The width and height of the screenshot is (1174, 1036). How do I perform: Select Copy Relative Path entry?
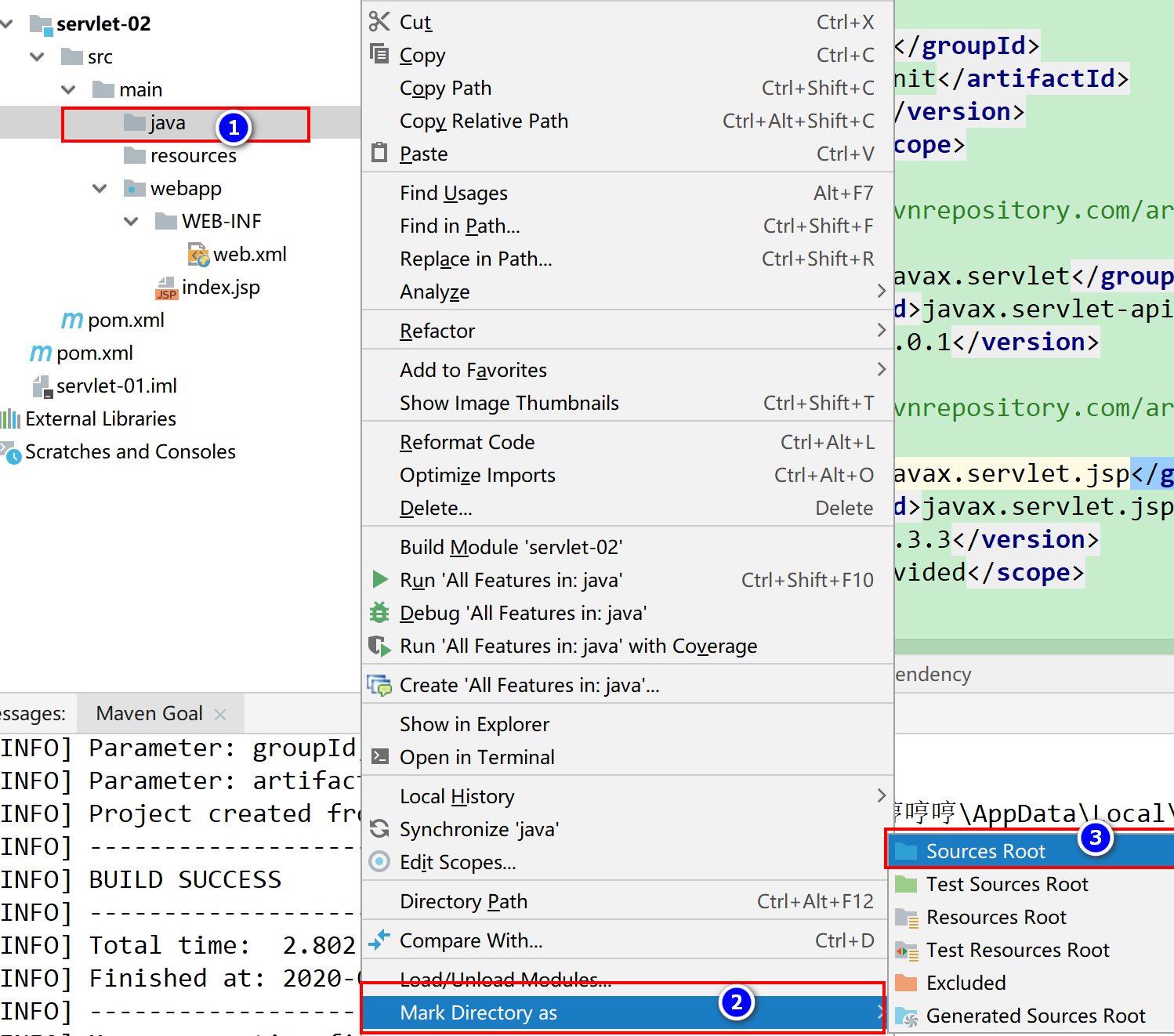tap(627, 121)
